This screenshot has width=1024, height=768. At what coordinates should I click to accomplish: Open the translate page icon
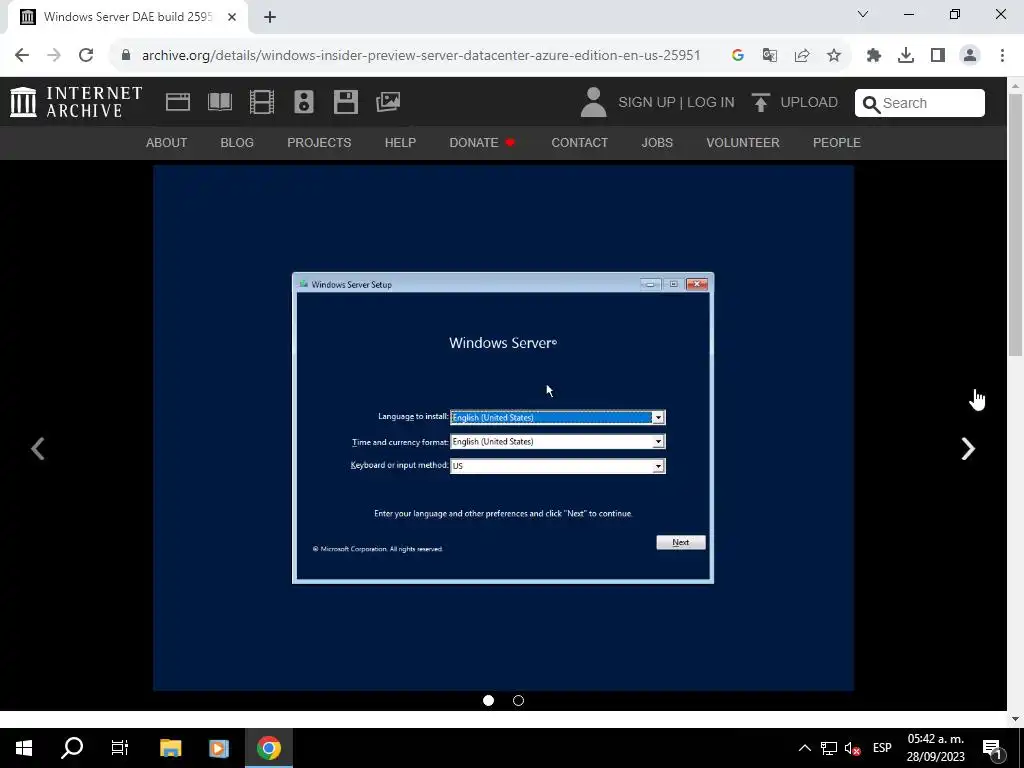click(x=770, y=55)
